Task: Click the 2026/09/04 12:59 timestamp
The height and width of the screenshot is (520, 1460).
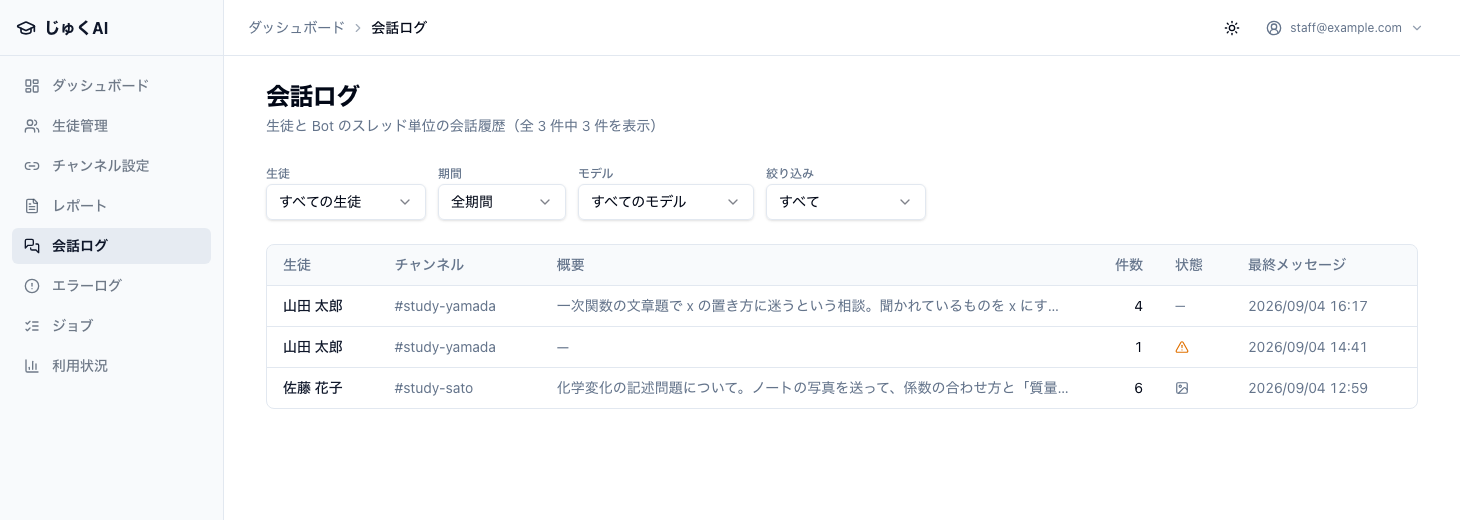Action: (1308, 388)
